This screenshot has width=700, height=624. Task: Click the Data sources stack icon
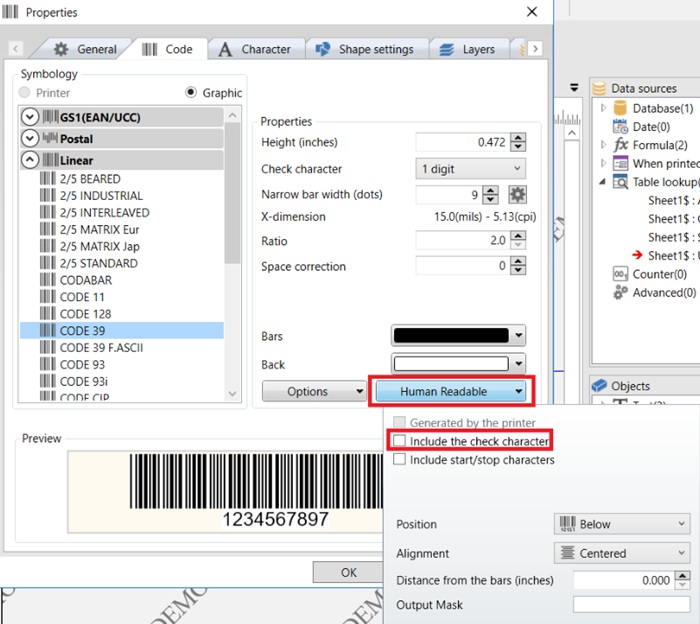coord(599,88)
